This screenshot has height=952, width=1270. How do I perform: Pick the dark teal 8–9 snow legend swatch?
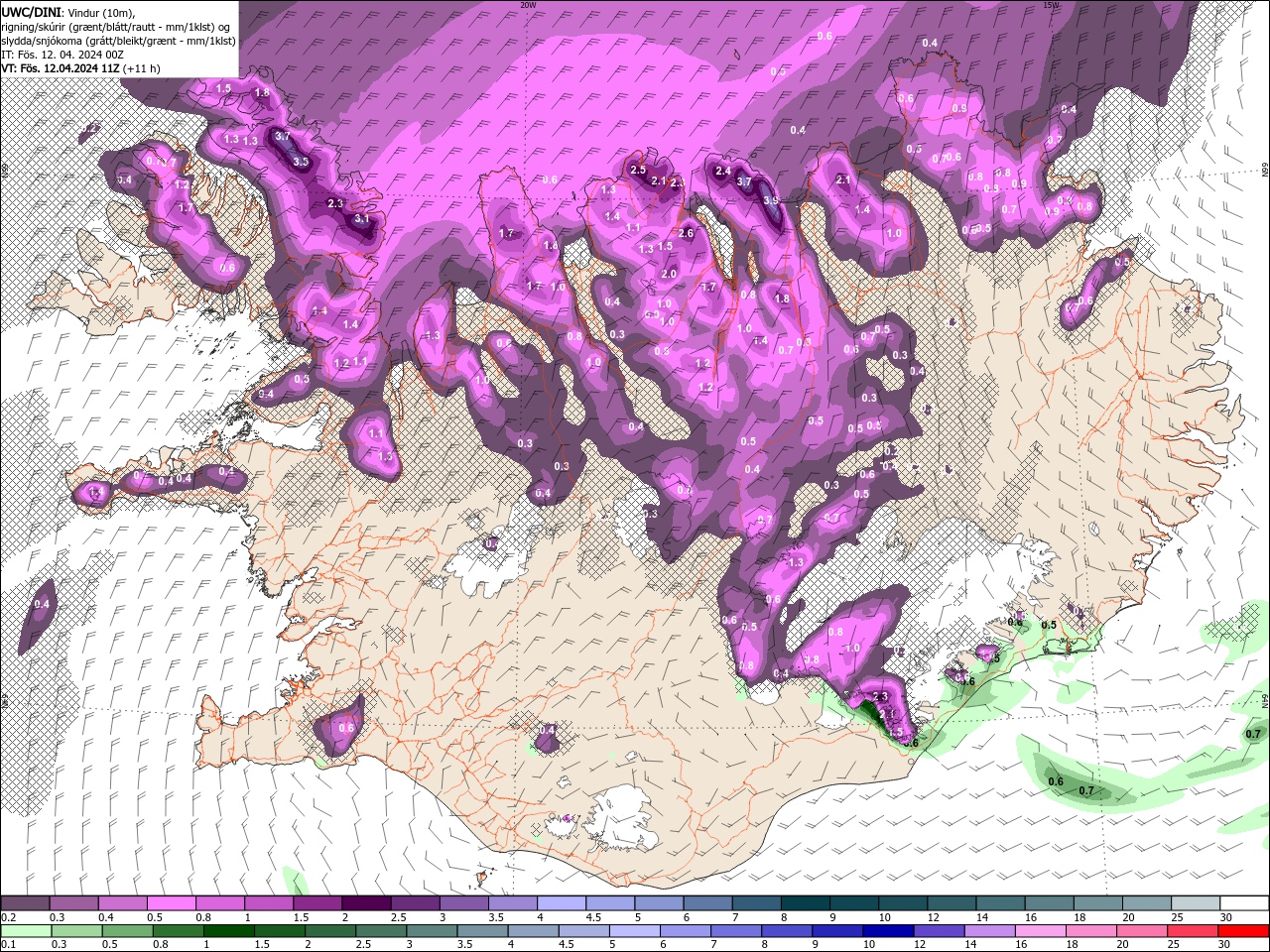(x=806, y=903)
